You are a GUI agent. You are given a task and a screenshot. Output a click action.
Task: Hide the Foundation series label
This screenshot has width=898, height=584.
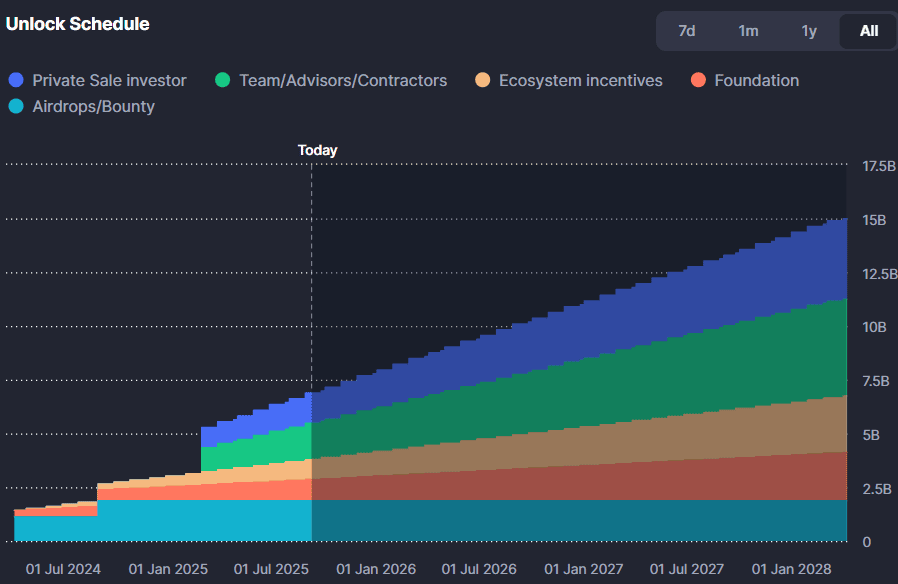[756, 80]
